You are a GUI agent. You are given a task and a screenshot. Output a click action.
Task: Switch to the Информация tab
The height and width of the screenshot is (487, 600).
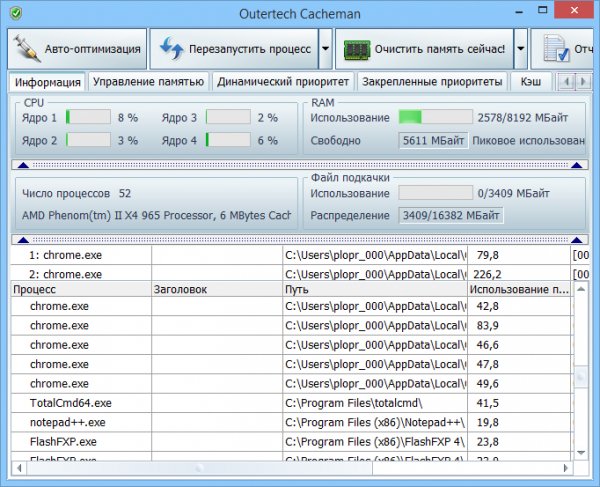47,82
